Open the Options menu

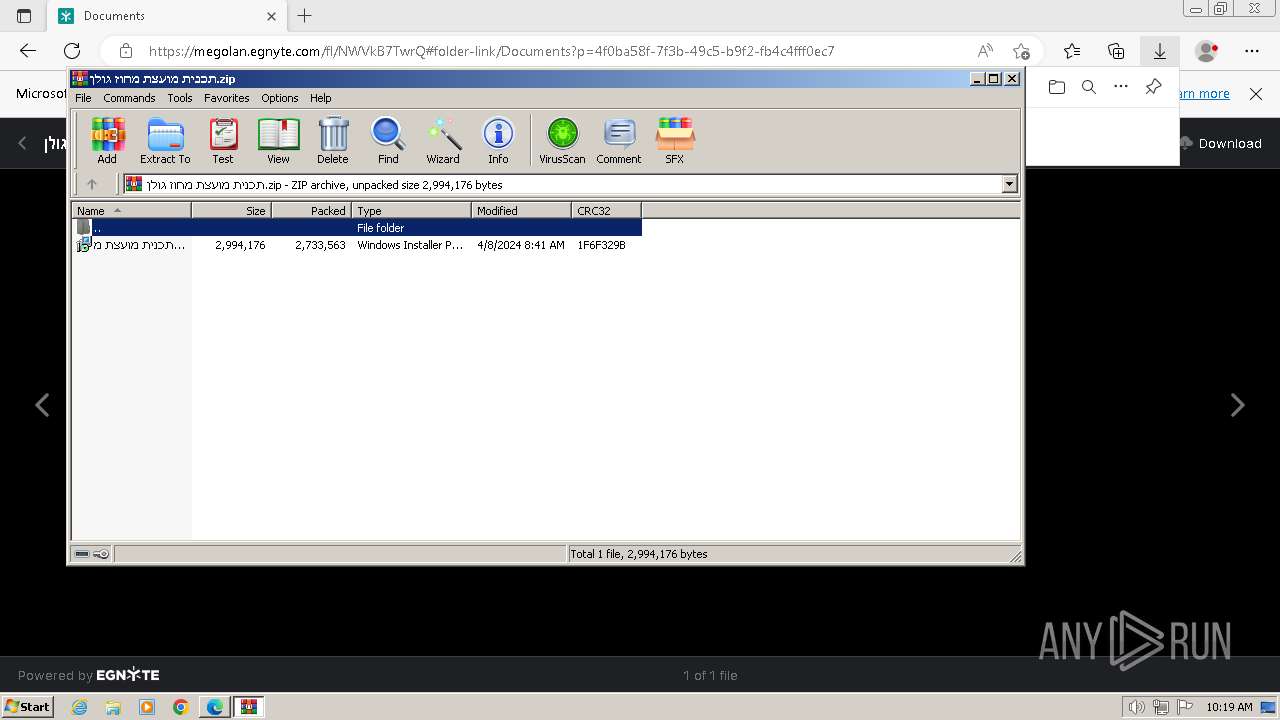tap(280, 98)
